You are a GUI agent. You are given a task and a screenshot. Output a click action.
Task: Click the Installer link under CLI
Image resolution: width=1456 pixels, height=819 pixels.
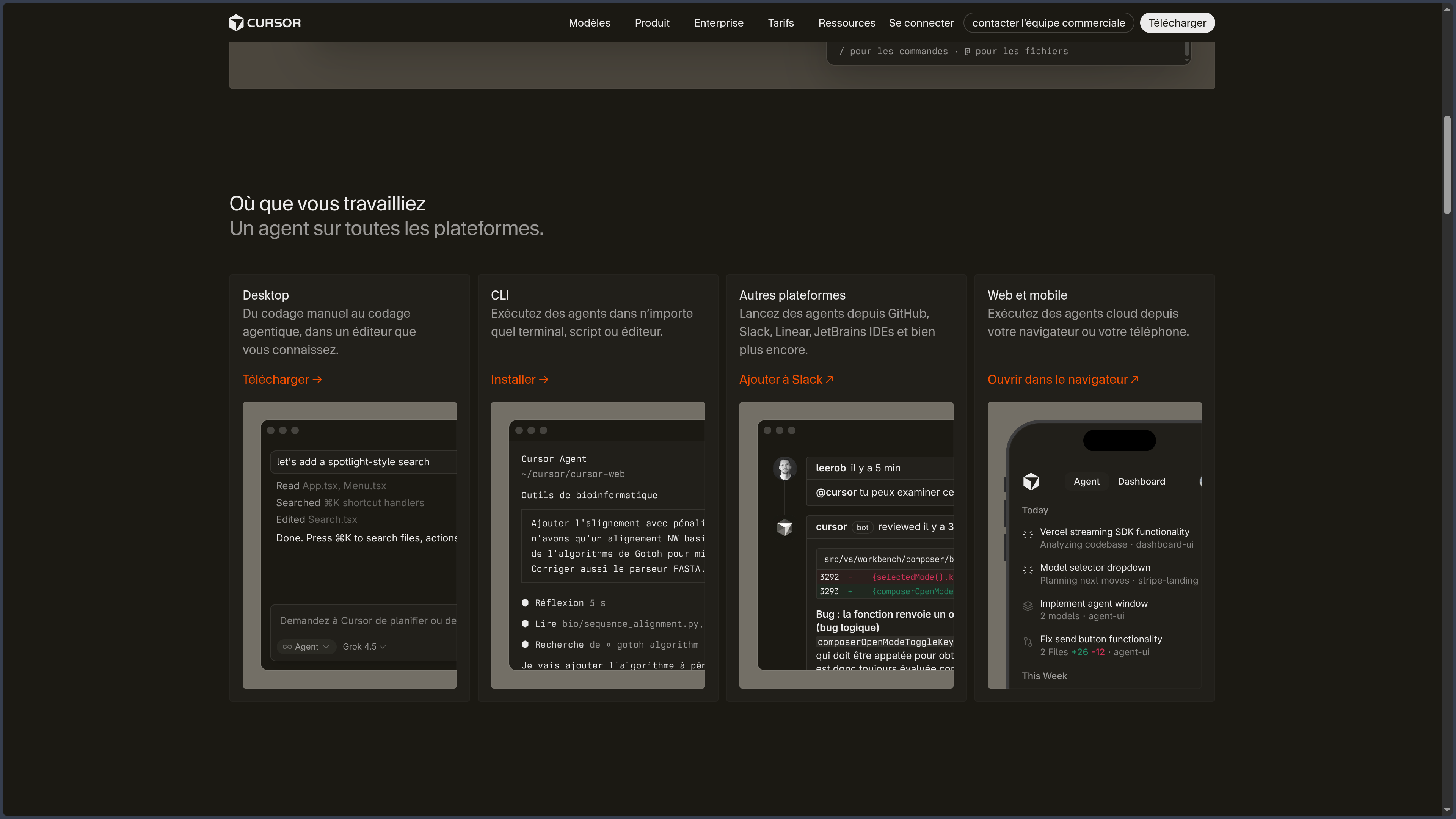tap(519, 379)
